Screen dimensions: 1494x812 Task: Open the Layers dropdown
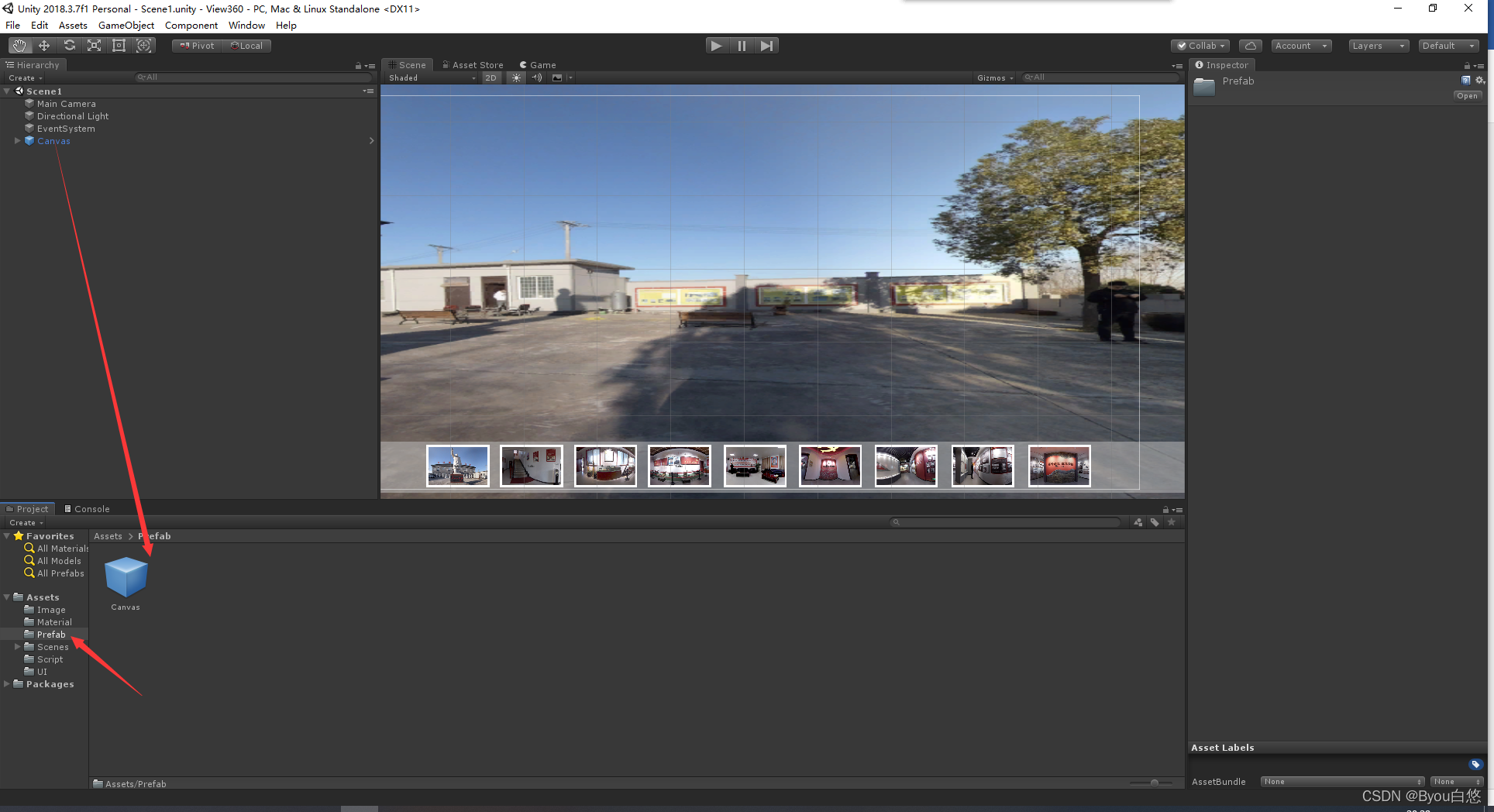pos(1379,46)
